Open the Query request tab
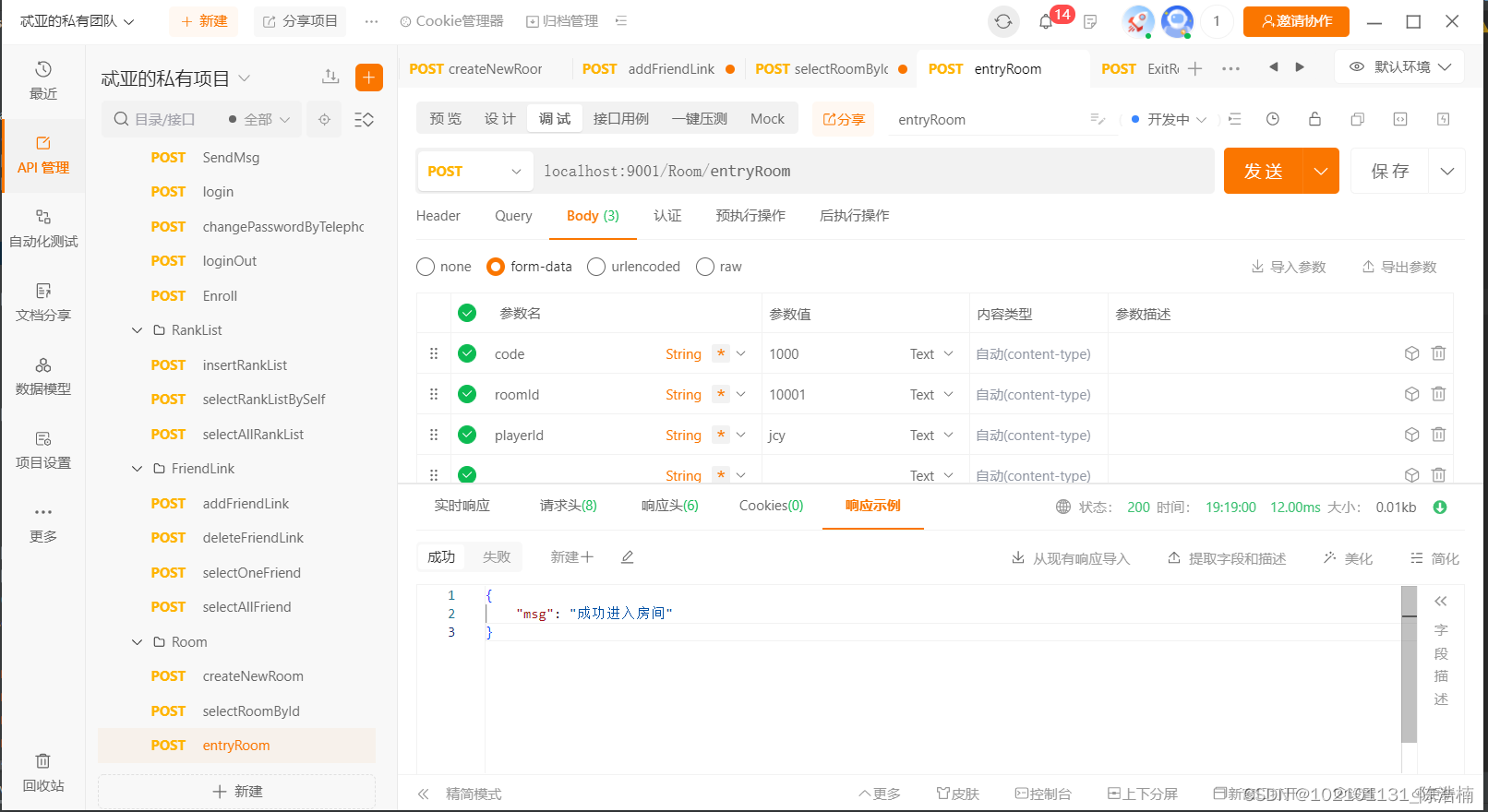This screenshot has height=812, width=1488. point(513,215)
